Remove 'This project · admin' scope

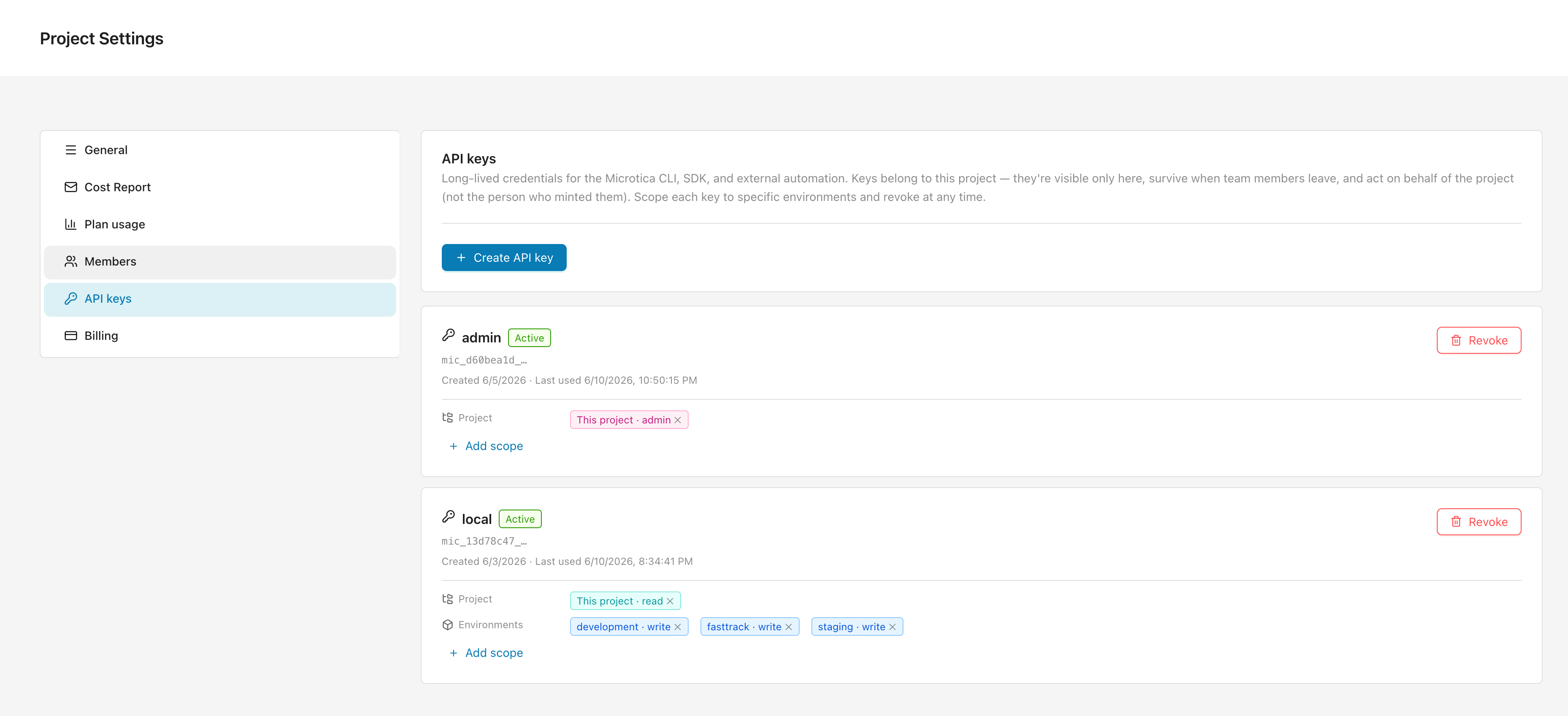pyautogui.click(x=678, y=420)
